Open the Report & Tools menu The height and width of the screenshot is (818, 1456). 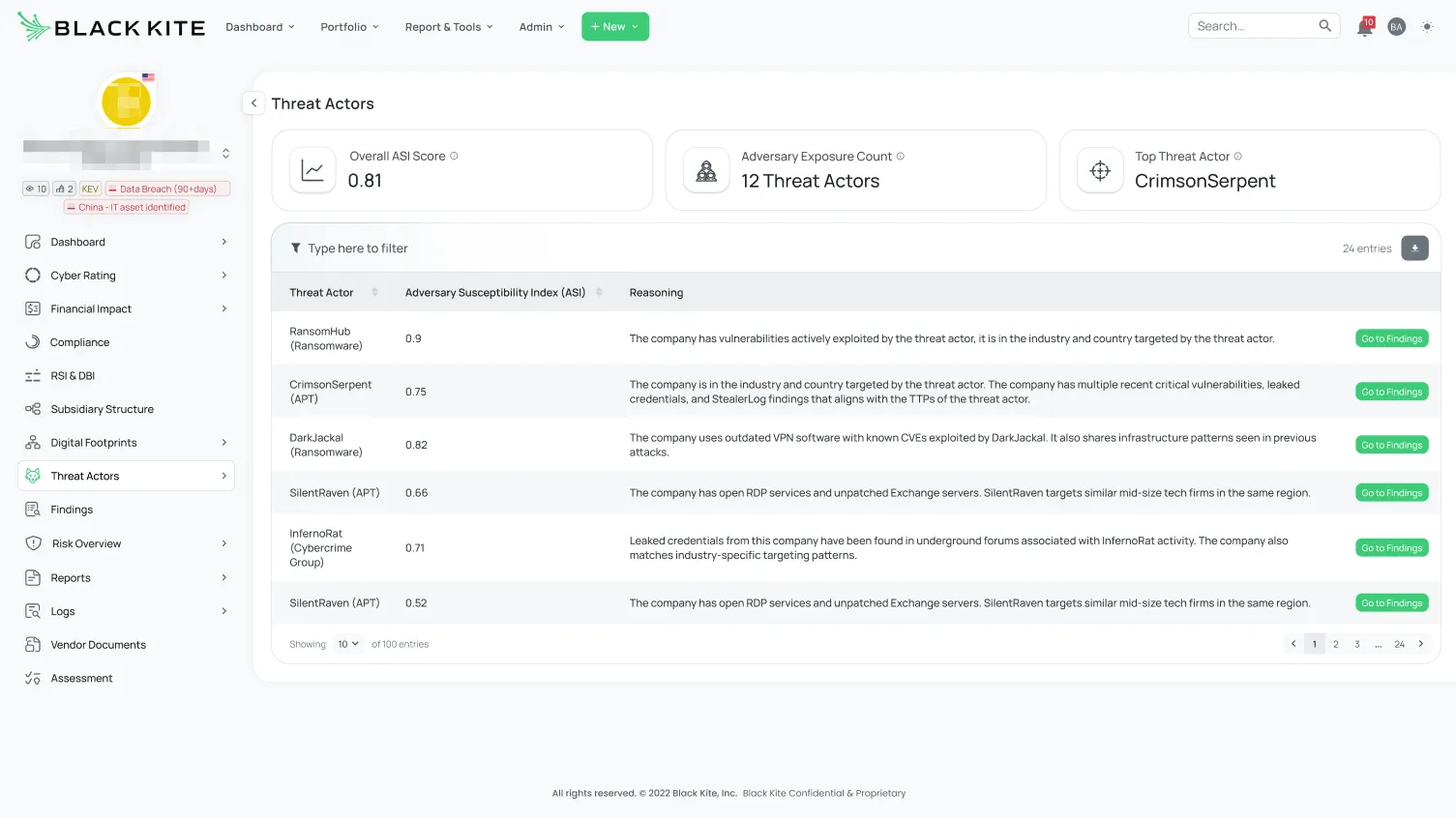[x=448, y=26]
